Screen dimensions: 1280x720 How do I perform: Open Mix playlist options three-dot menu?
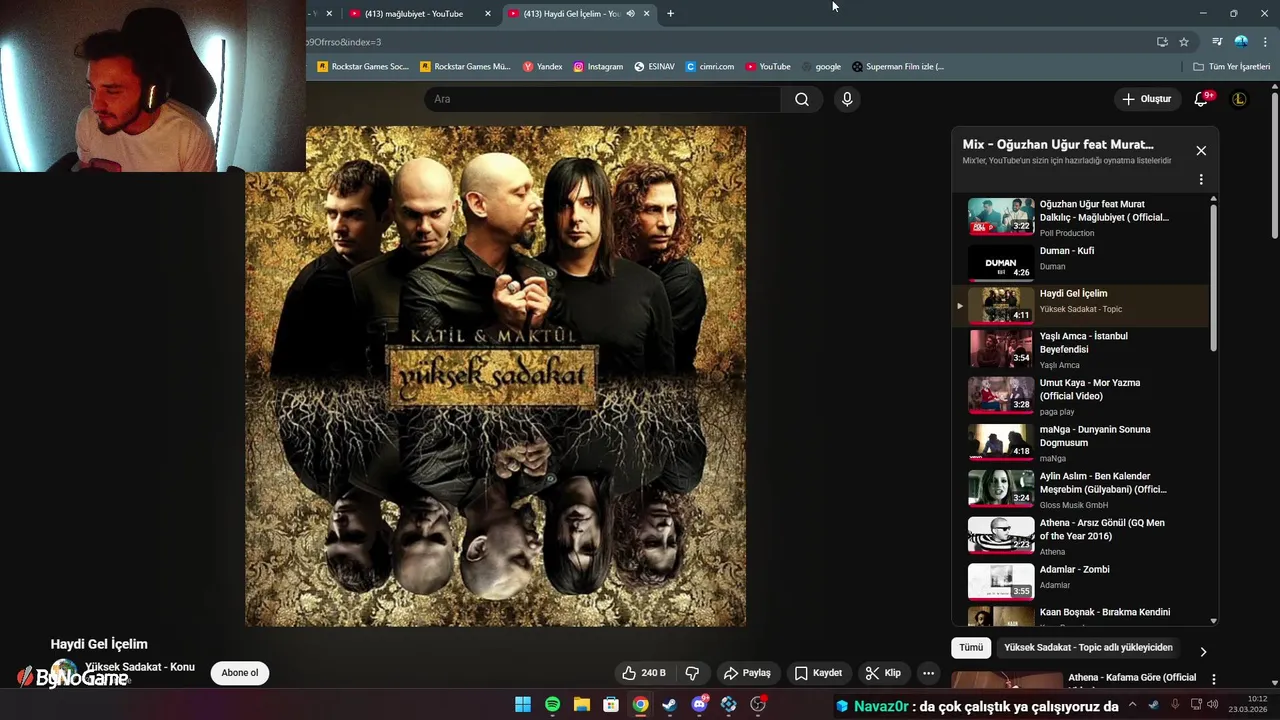1201,180
